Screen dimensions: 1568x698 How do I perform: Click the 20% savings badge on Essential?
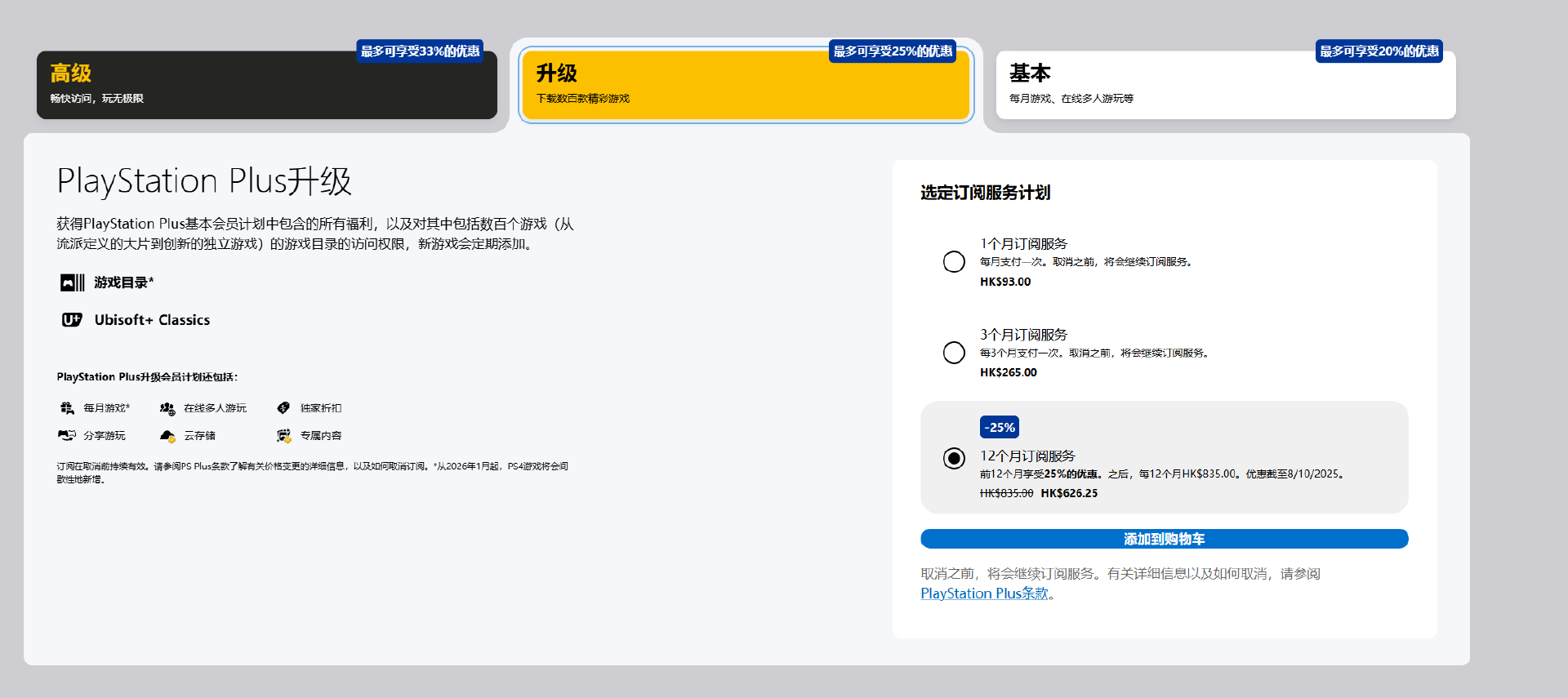click(x=1379, y=51)
